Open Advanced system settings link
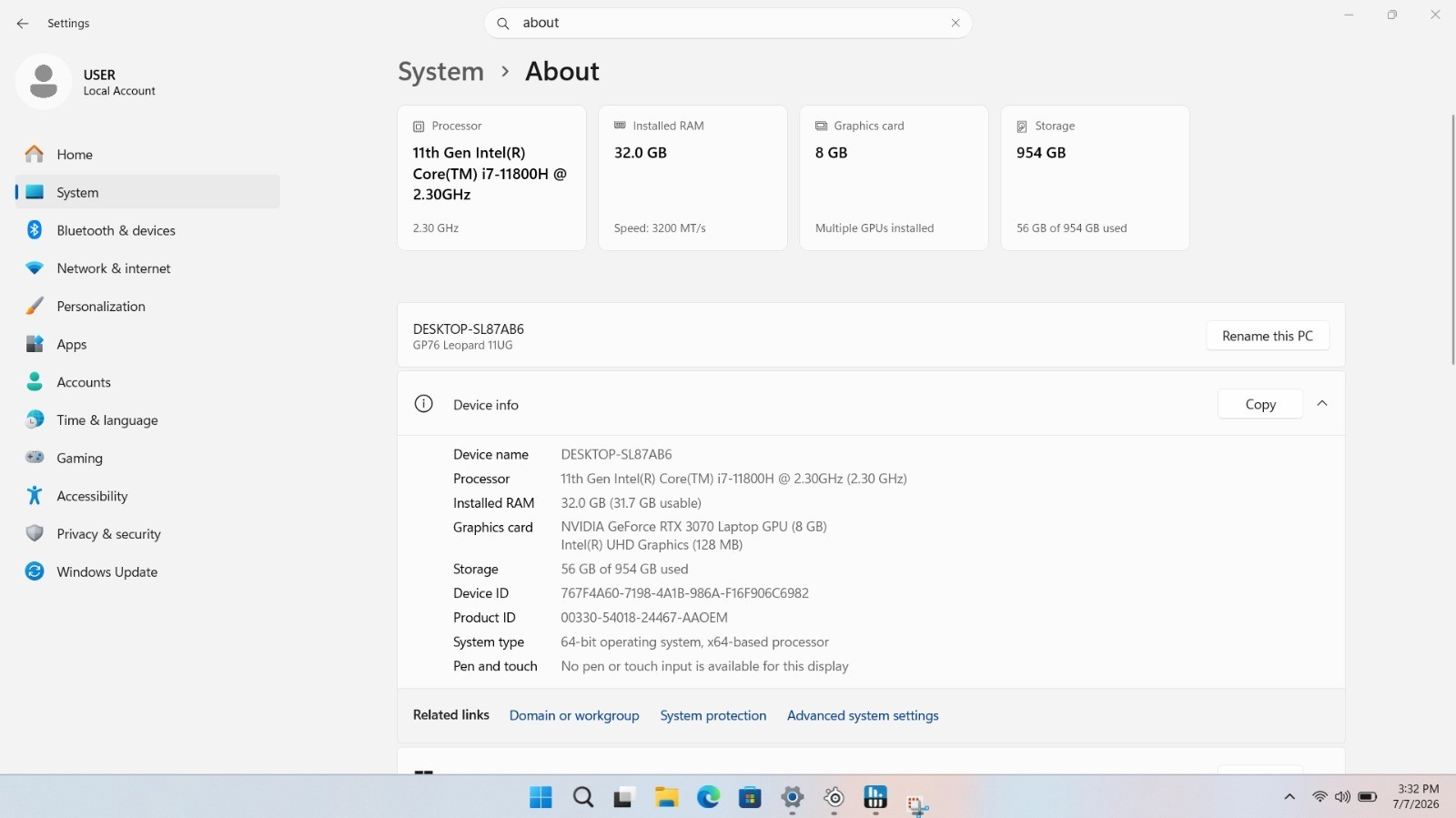The width and height of the screenshot is (1456, 818). coord(863,715)
